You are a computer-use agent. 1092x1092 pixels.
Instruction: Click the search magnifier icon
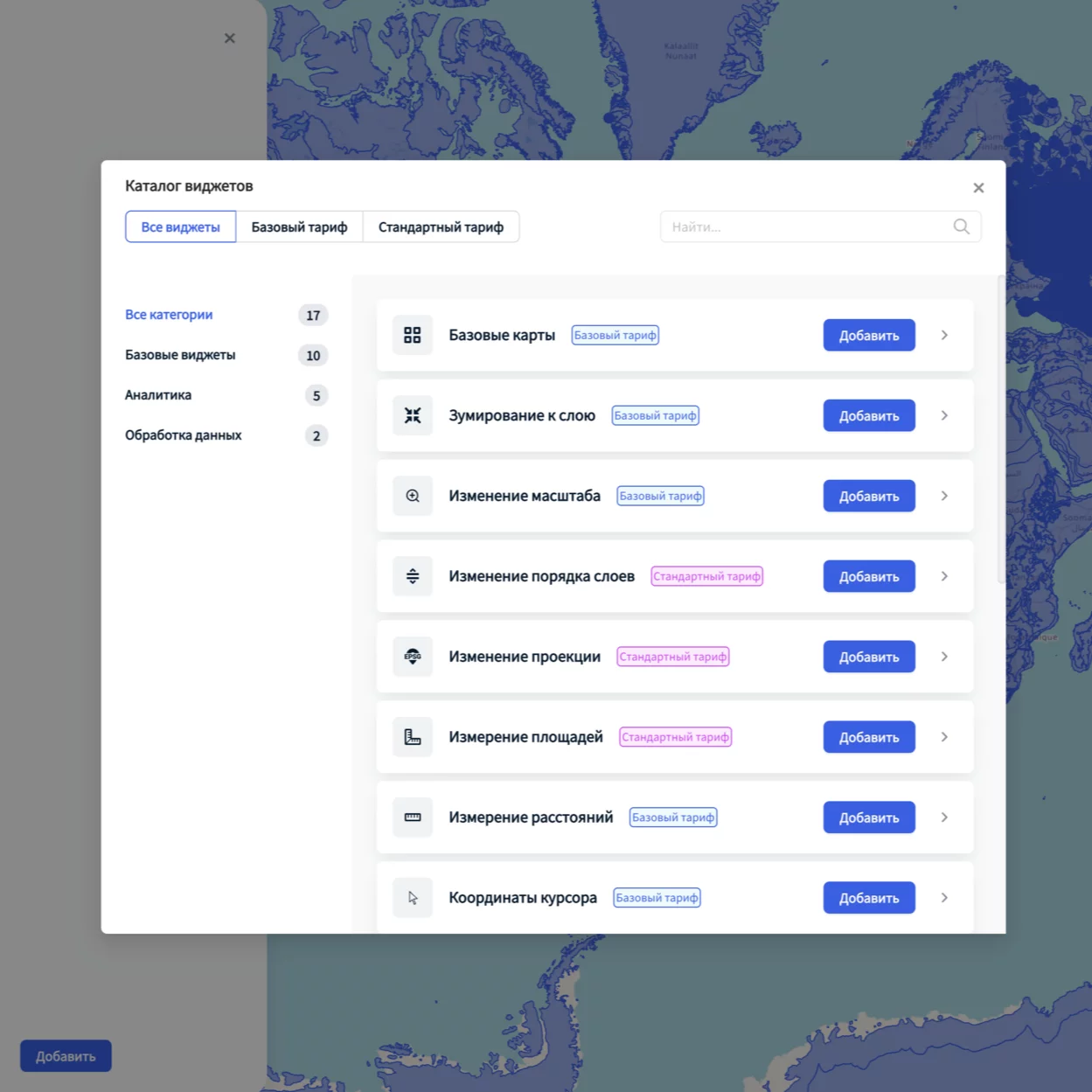point(961,226)
